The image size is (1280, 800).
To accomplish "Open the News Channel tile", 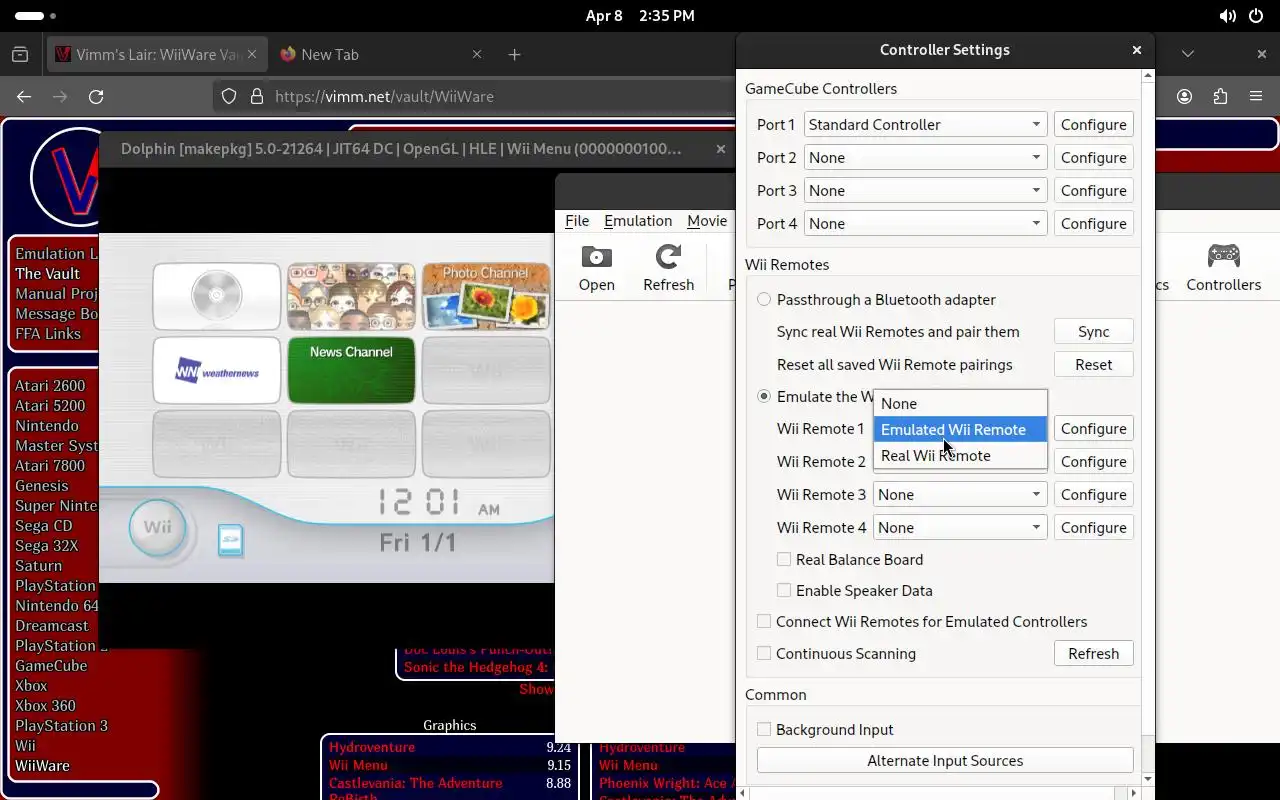I will (351, 370).
